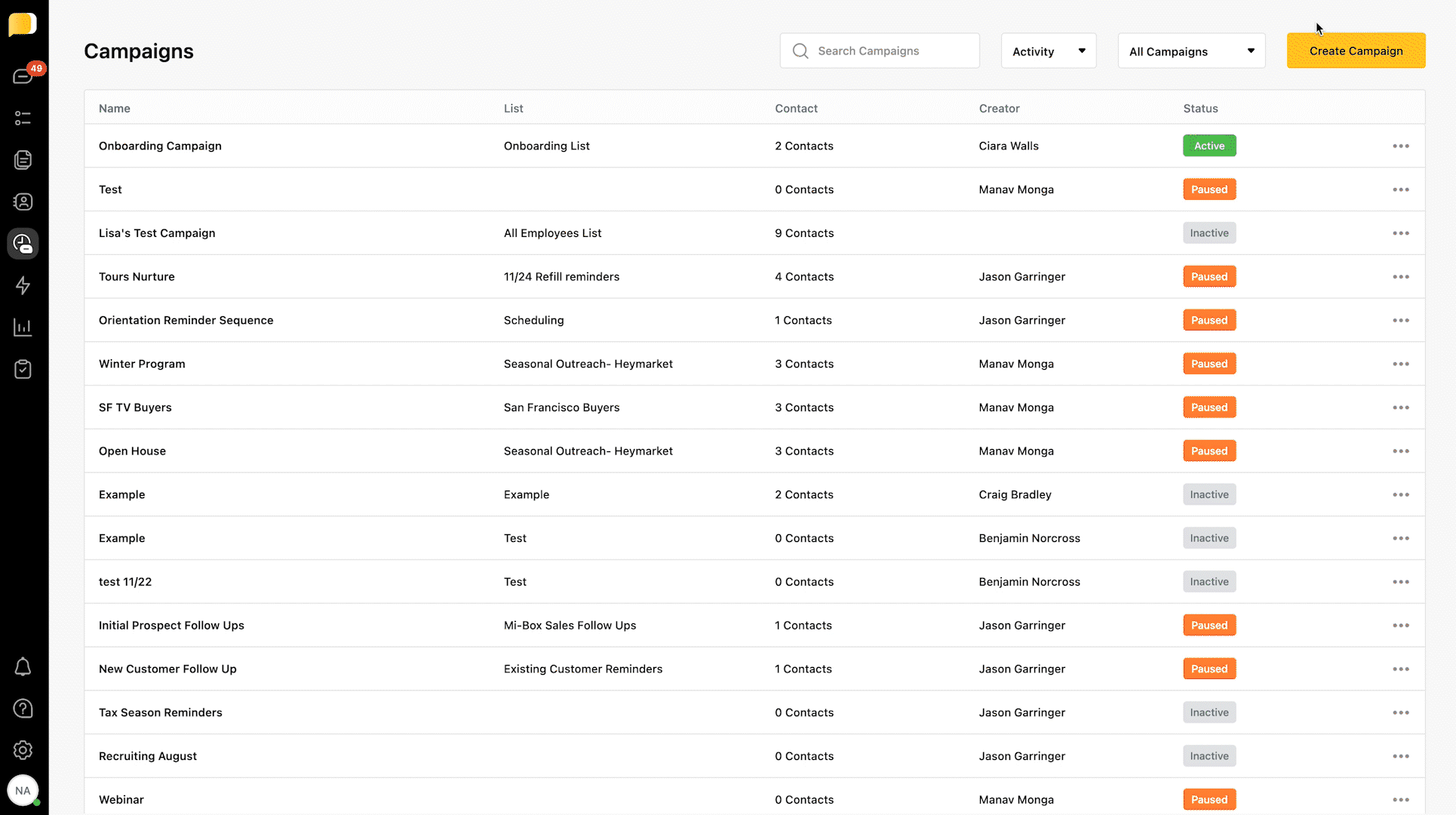Click the surveys clipboard check icon
Screen dimensions: 1456x815
tap(23, 369)
